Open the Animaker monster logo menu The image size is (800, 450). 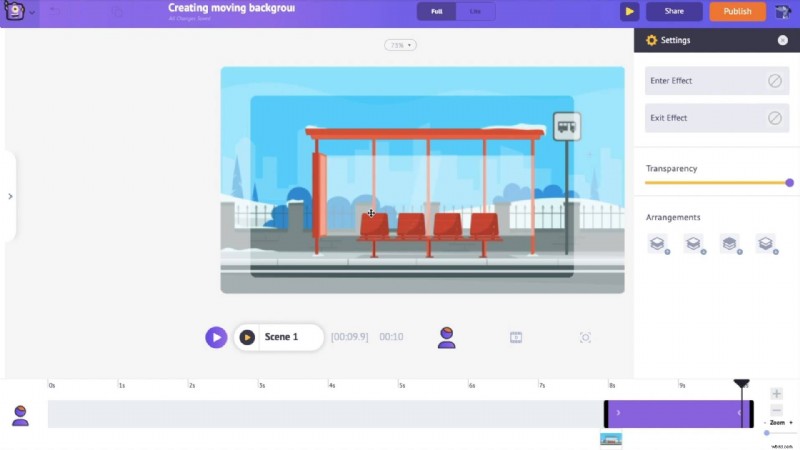14,11
